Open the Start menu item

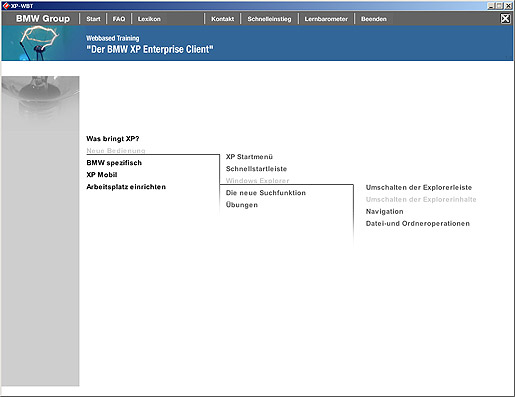coord(93,19)
